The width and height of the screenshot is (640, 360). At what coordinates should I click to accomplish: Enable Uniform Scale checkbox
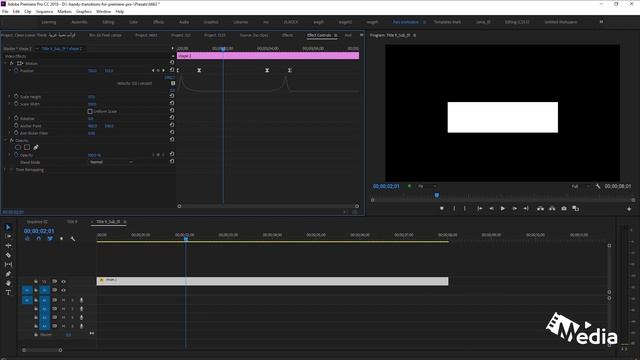coord(90,111)
